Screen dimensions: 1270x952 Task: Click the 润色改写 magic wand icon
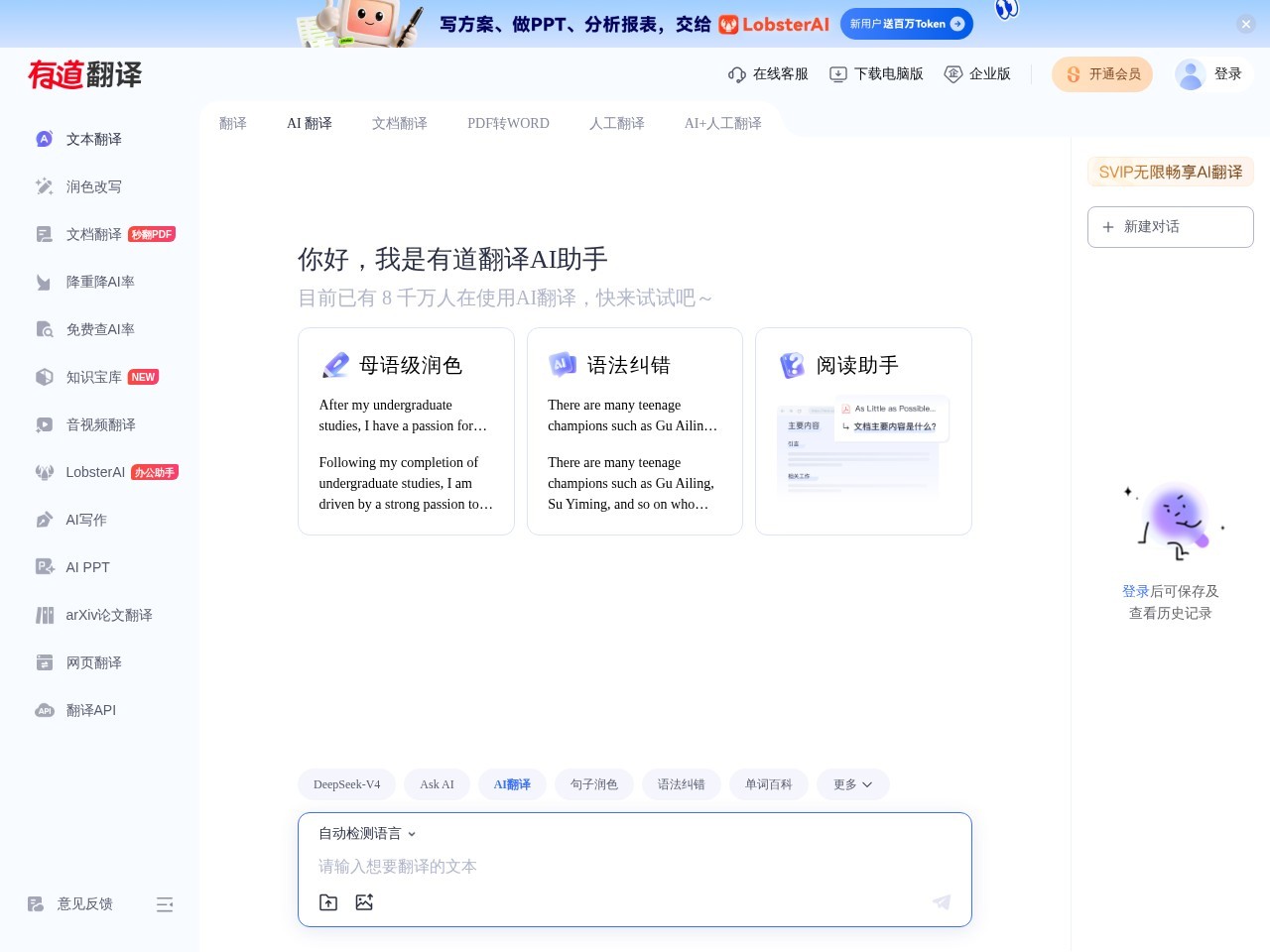coord(44,186)
